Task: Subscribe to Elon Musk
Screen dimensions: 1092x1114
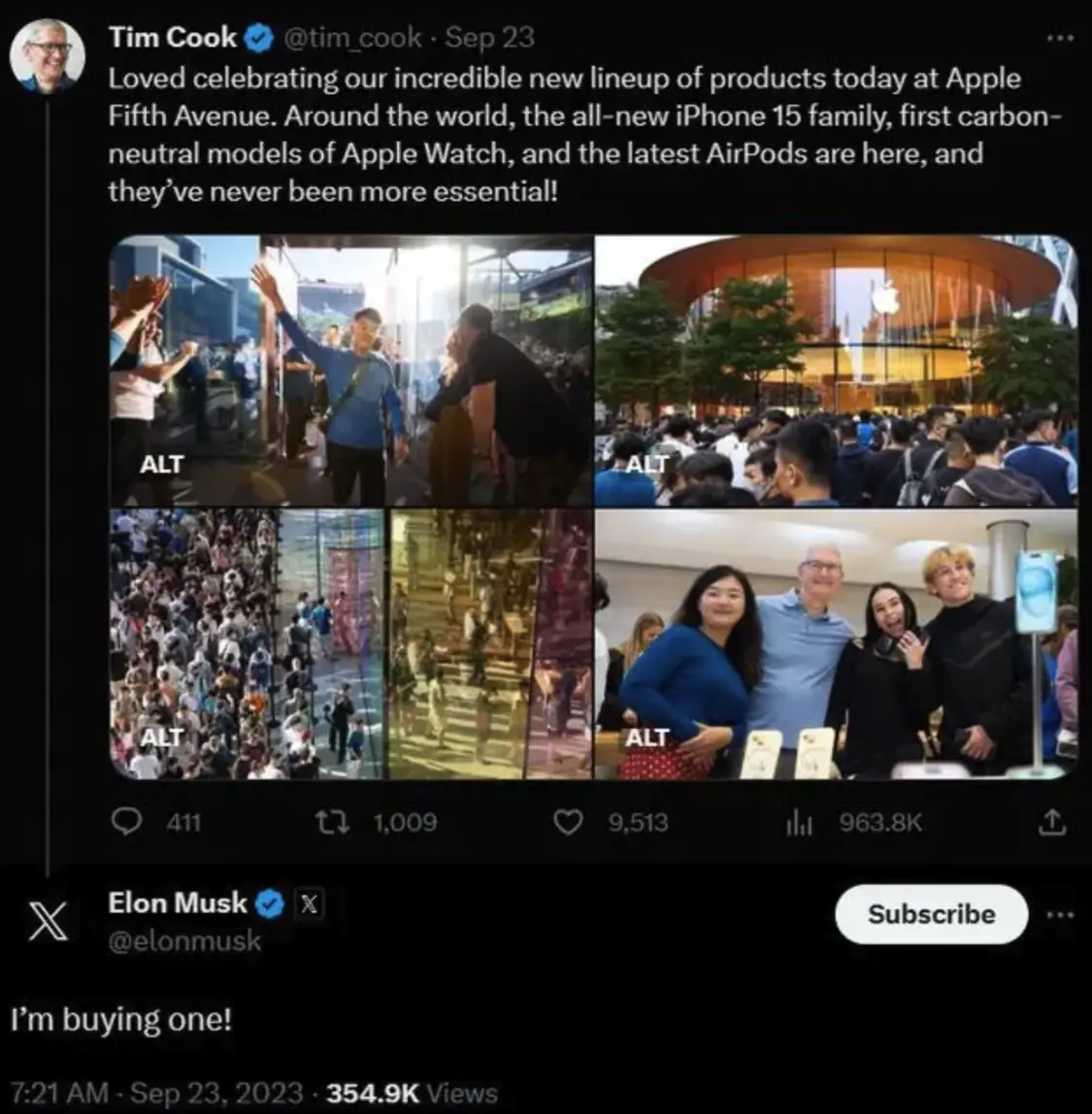Action: point(931,914)
